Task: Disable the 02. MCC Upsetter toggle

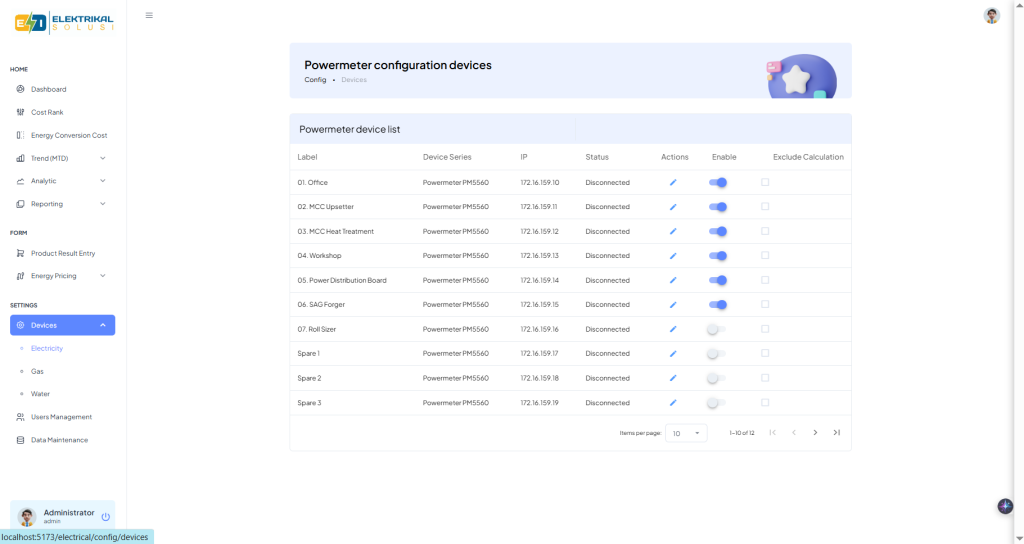Action: [x=718, y=207]
